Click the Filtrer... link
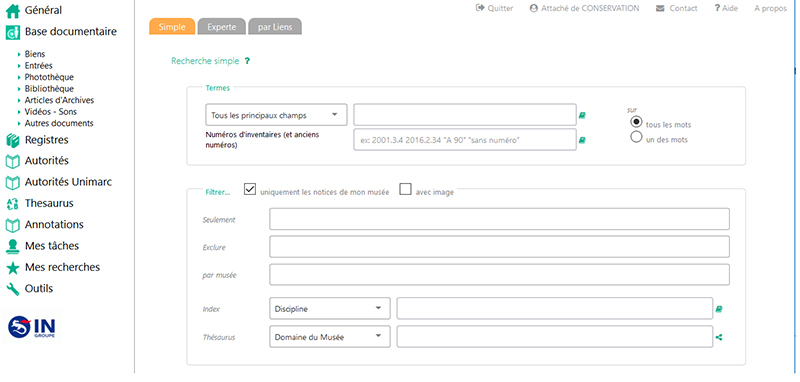 217,192
